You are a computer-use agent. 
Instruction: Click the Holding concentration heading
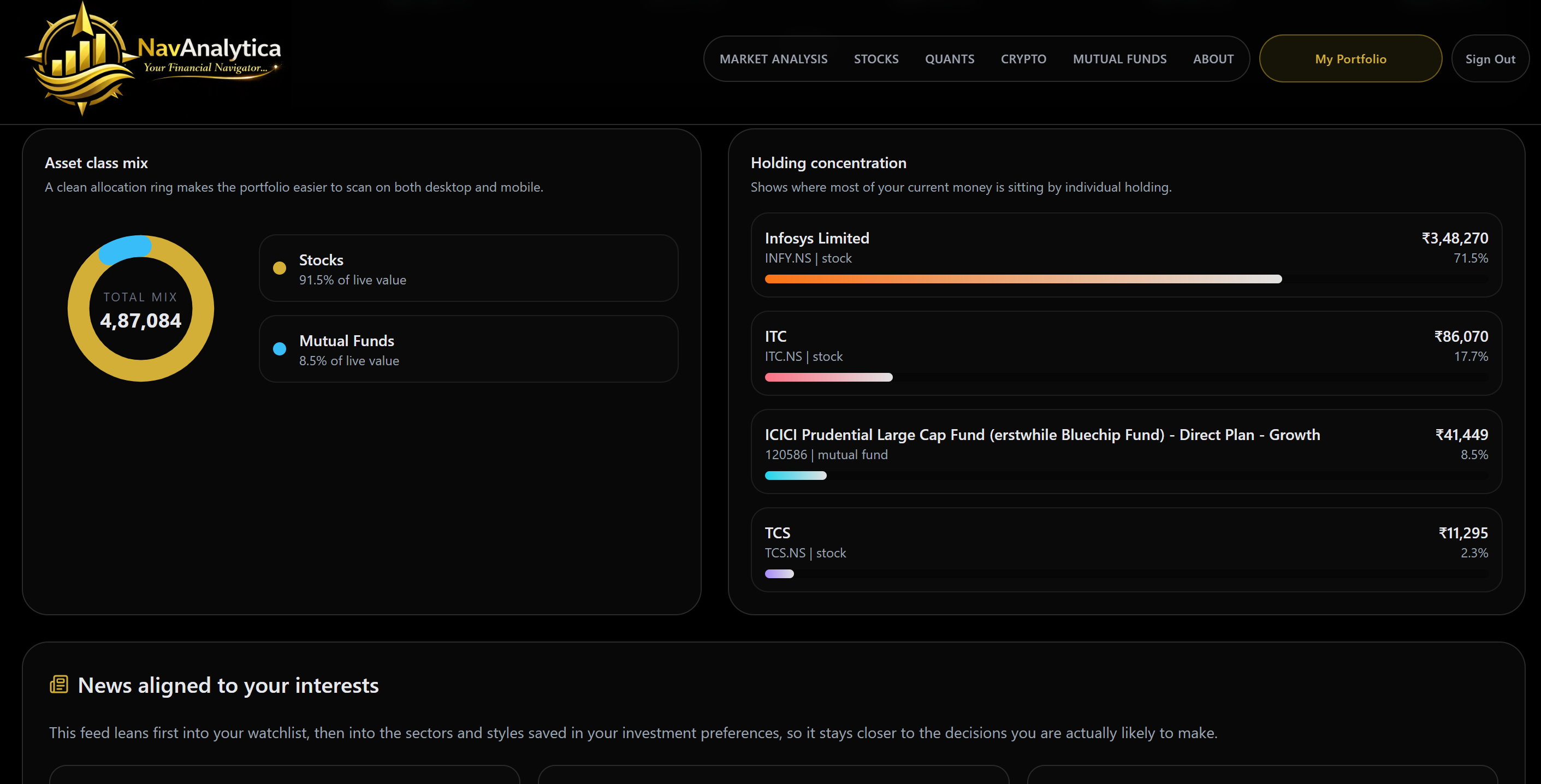pos(828,163)
